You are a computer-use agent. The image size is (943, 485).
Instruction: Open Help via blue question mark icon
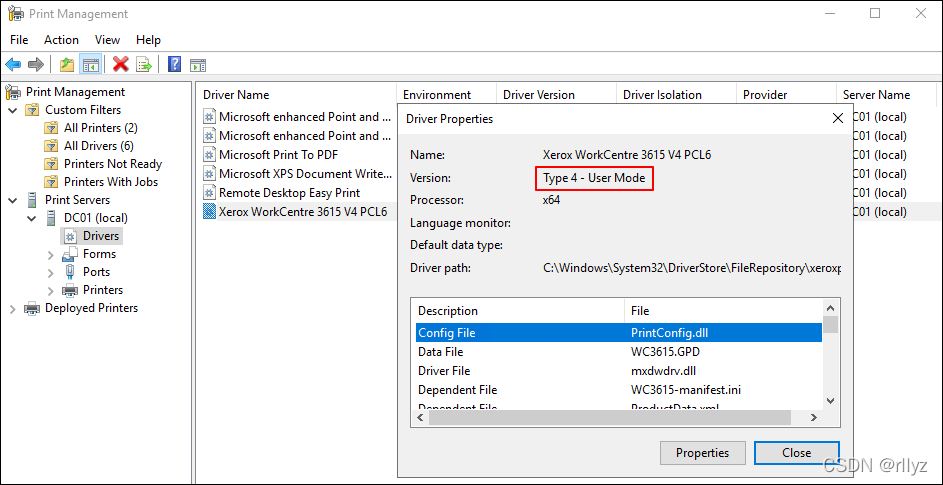tap(174, 64)
